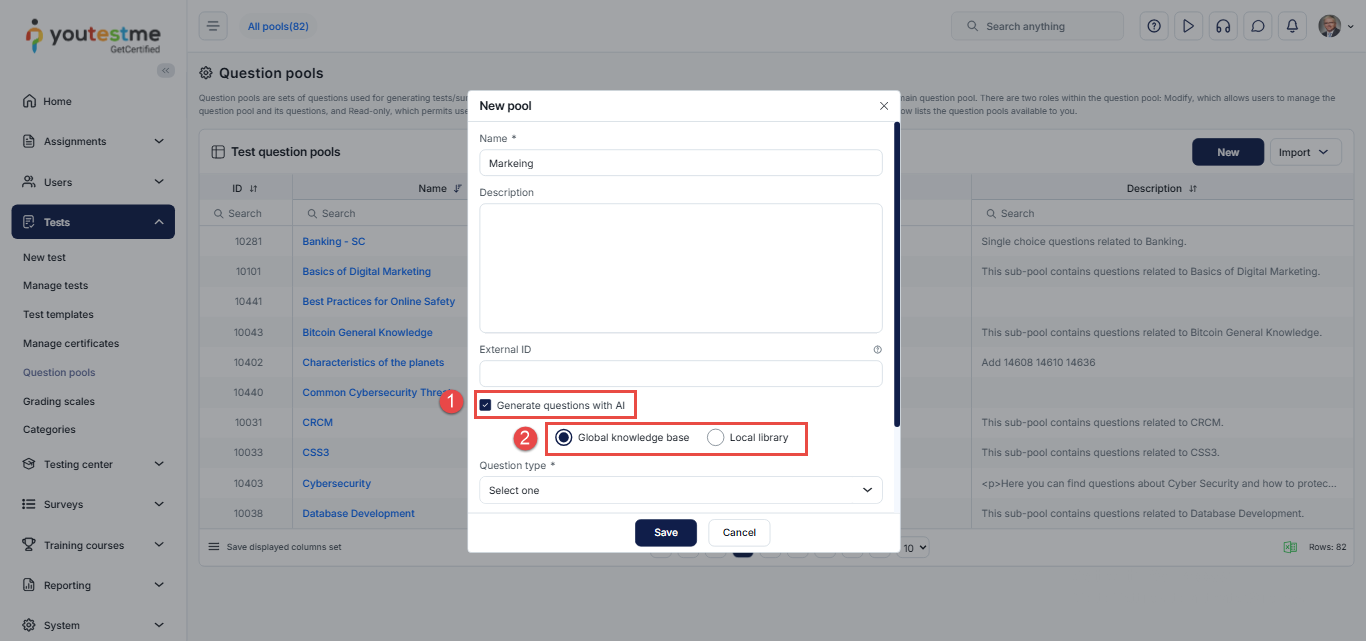
Task: Click External ID info icon
Action: pyautogui.click(x=877, y=350)
